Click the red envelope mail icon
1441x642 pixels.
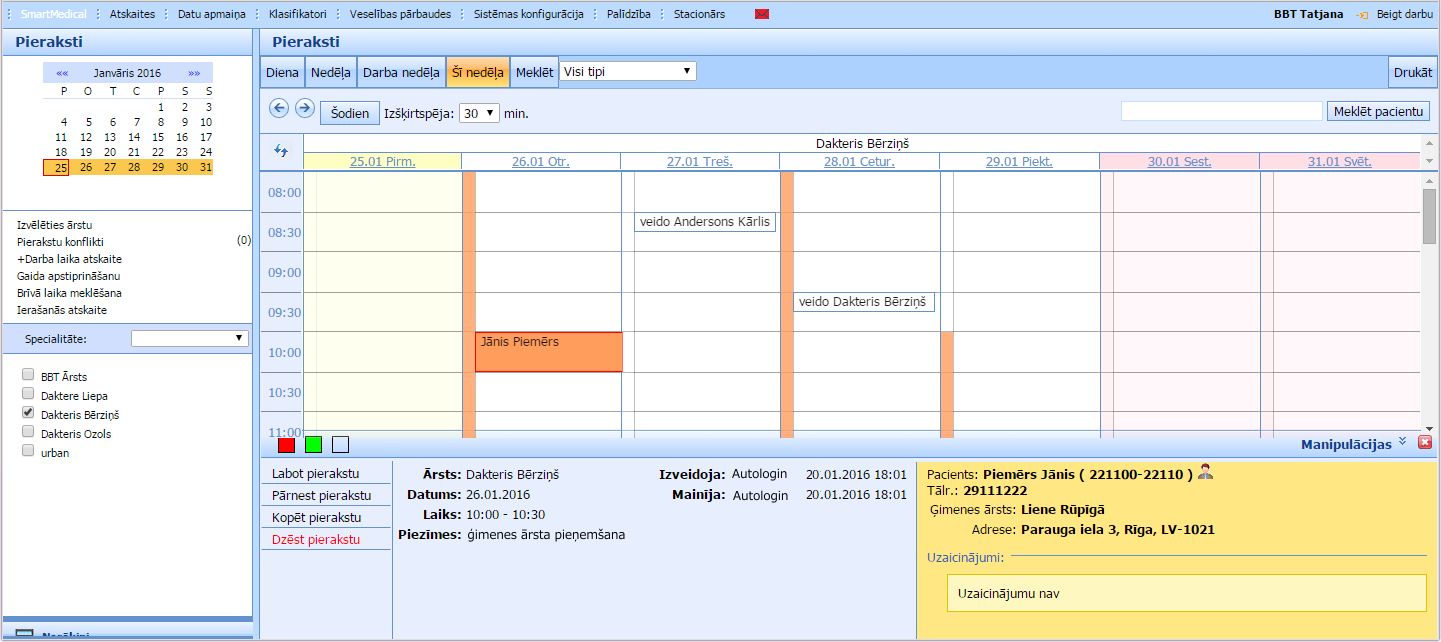(762, 15)
